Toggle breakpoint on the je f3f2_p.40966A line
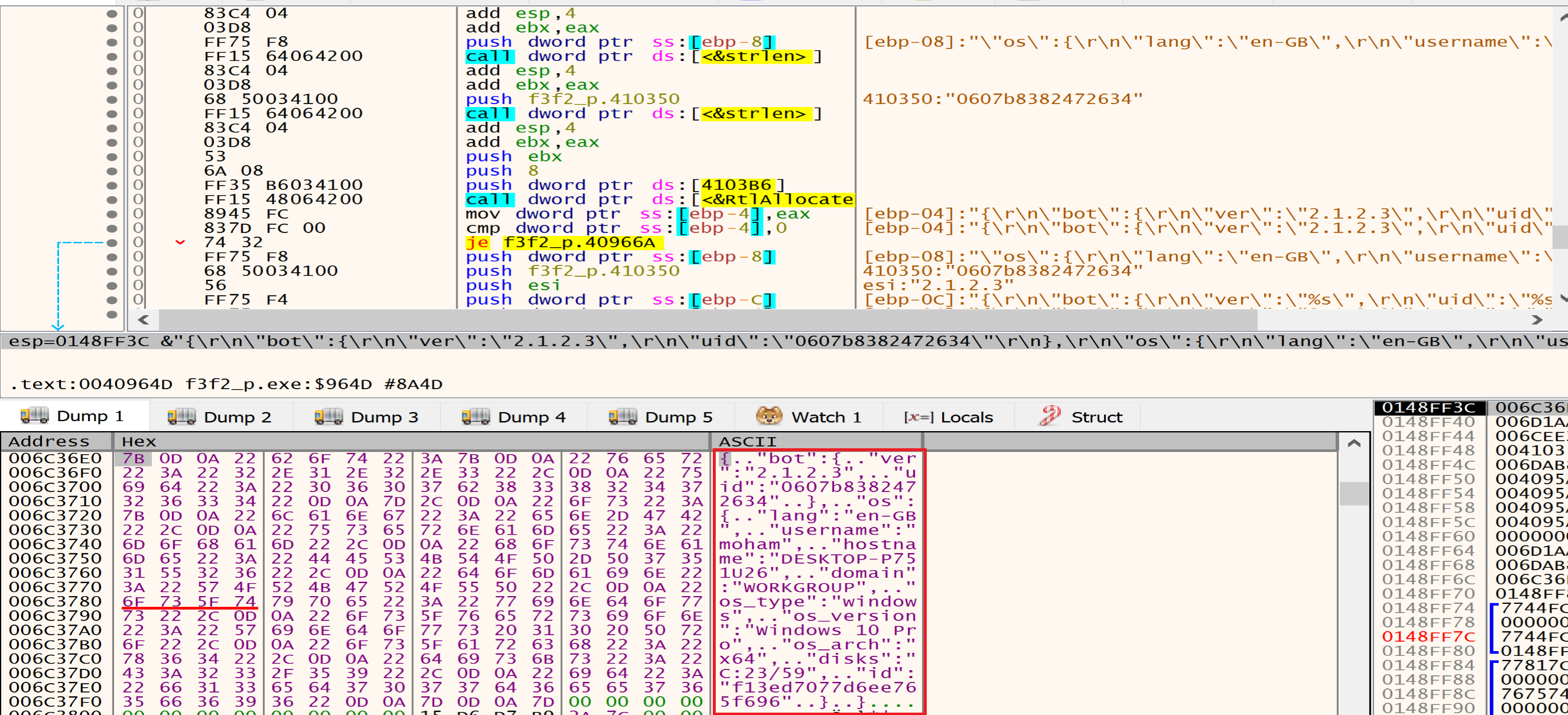The height and width of the screenshot is (715, 1568). click(x=111, y=242)
